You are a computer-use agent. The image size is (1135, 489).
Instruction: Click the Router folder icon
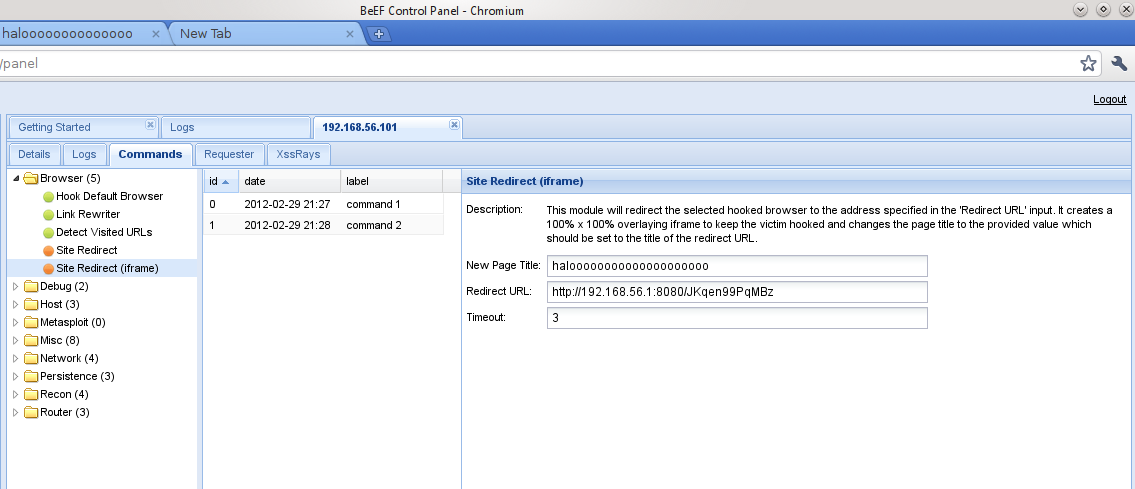point(30,413)
